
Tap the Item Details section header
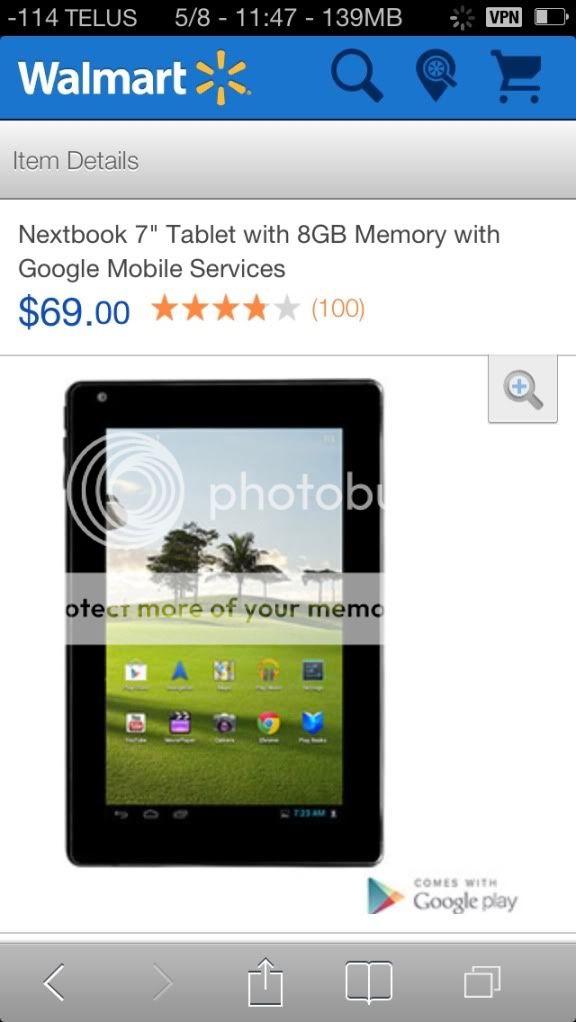76,160
